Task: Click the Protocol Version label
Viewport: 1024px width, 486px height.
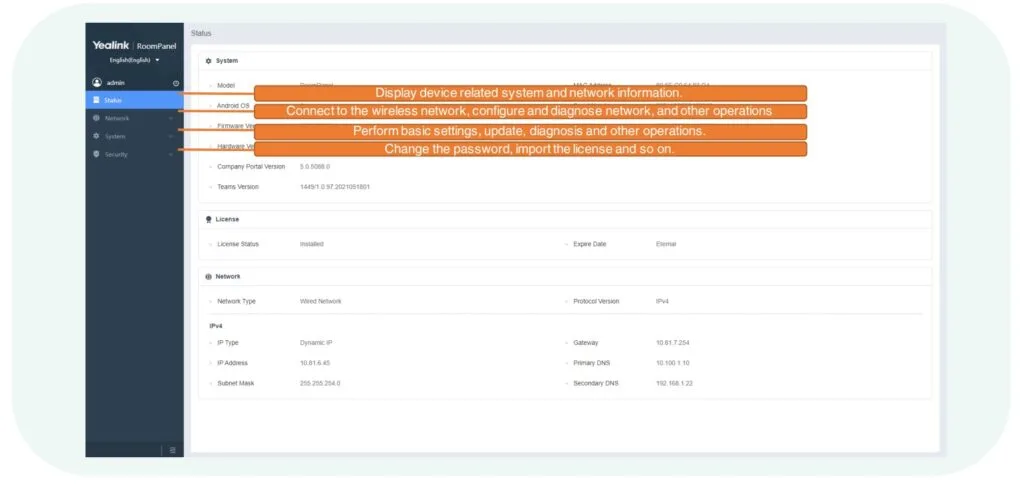Action: pyautogui.click(x=596, y=302)
